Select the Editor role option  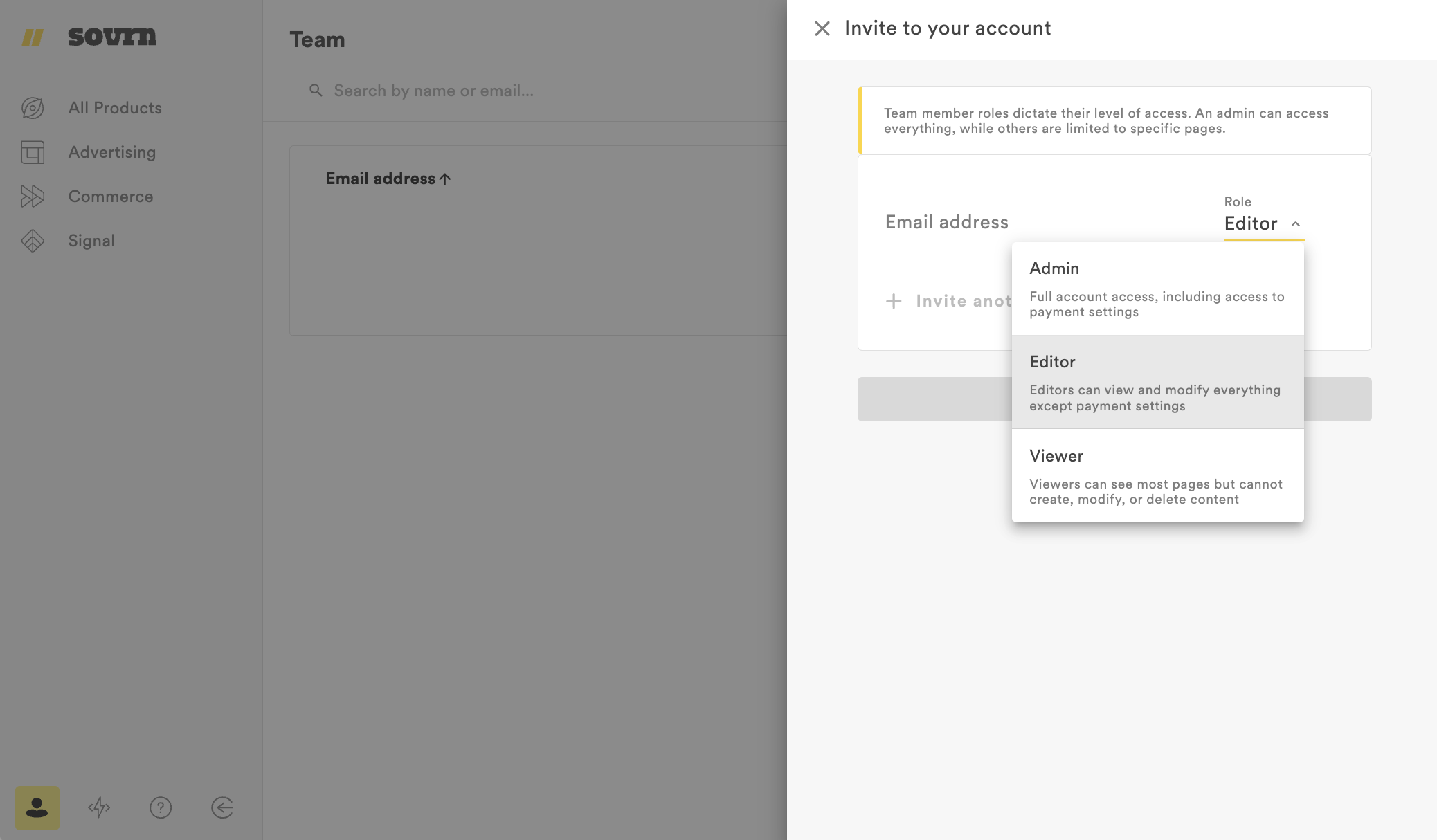pyautogui.click(x=1157, y=382)
